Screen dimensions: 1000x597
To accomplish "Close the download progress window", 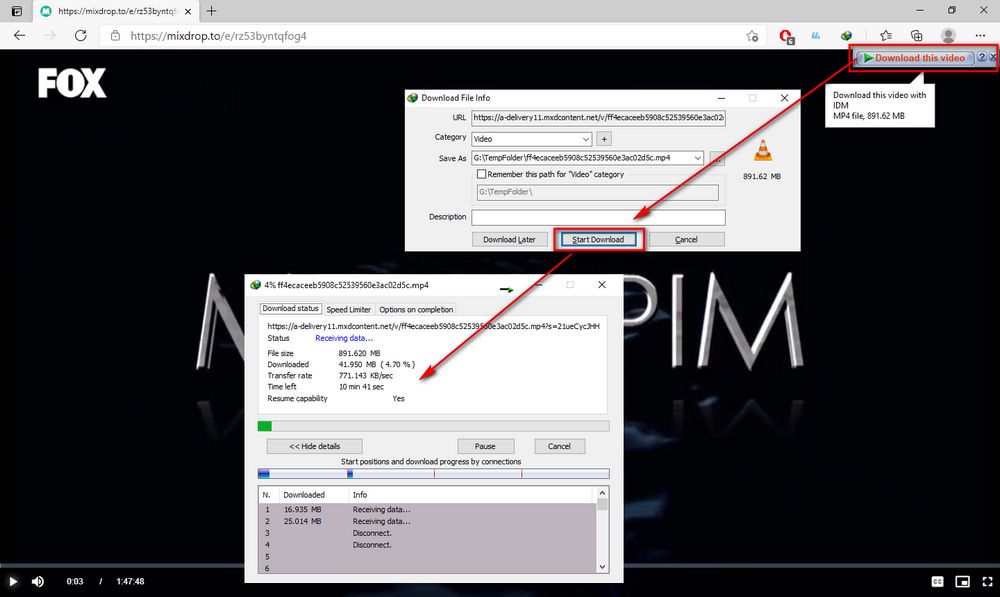I will tap(601, 284).
